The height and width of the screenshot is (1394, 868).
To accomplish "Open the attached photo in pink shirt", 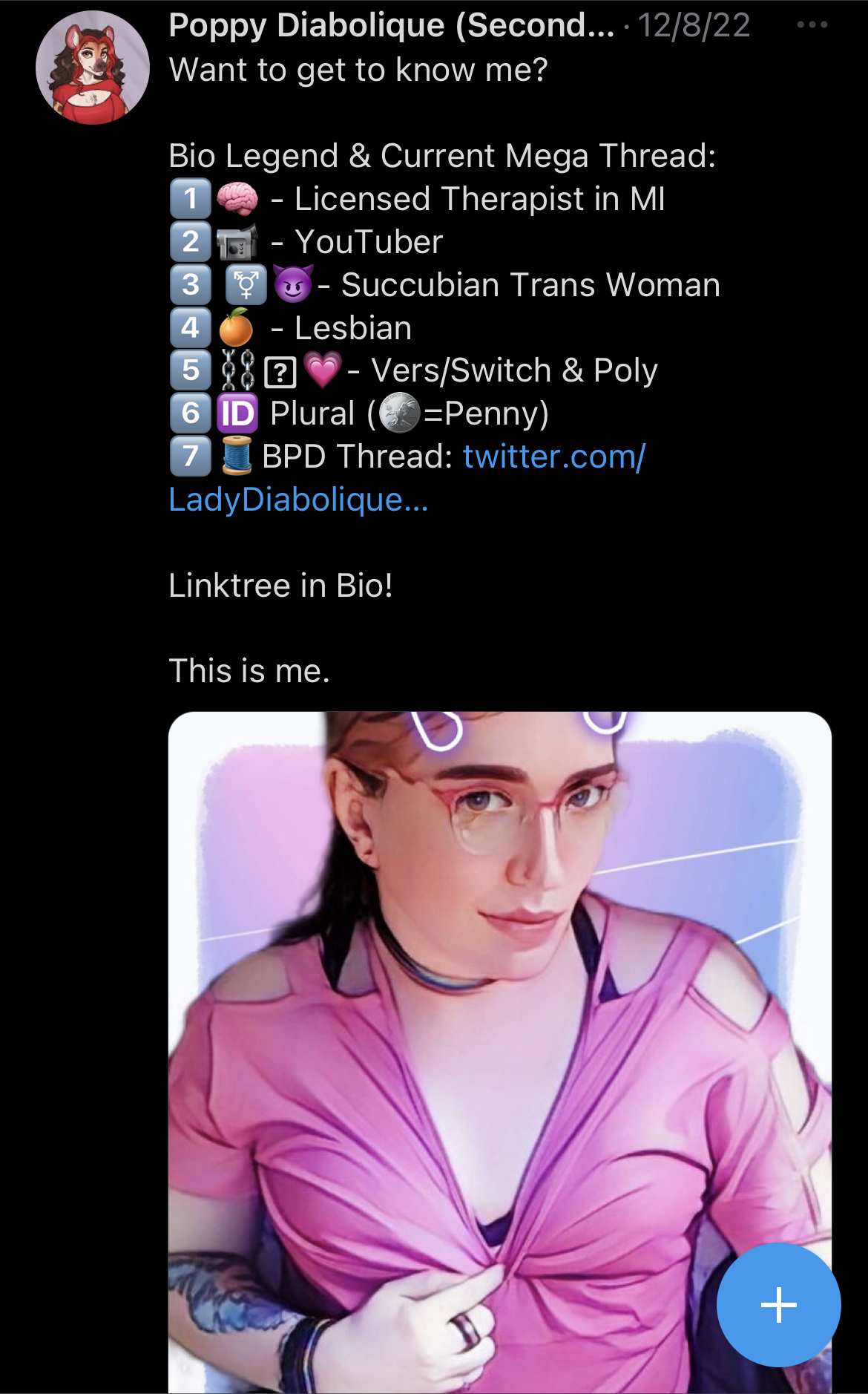I will click(x=499, y=1053).
